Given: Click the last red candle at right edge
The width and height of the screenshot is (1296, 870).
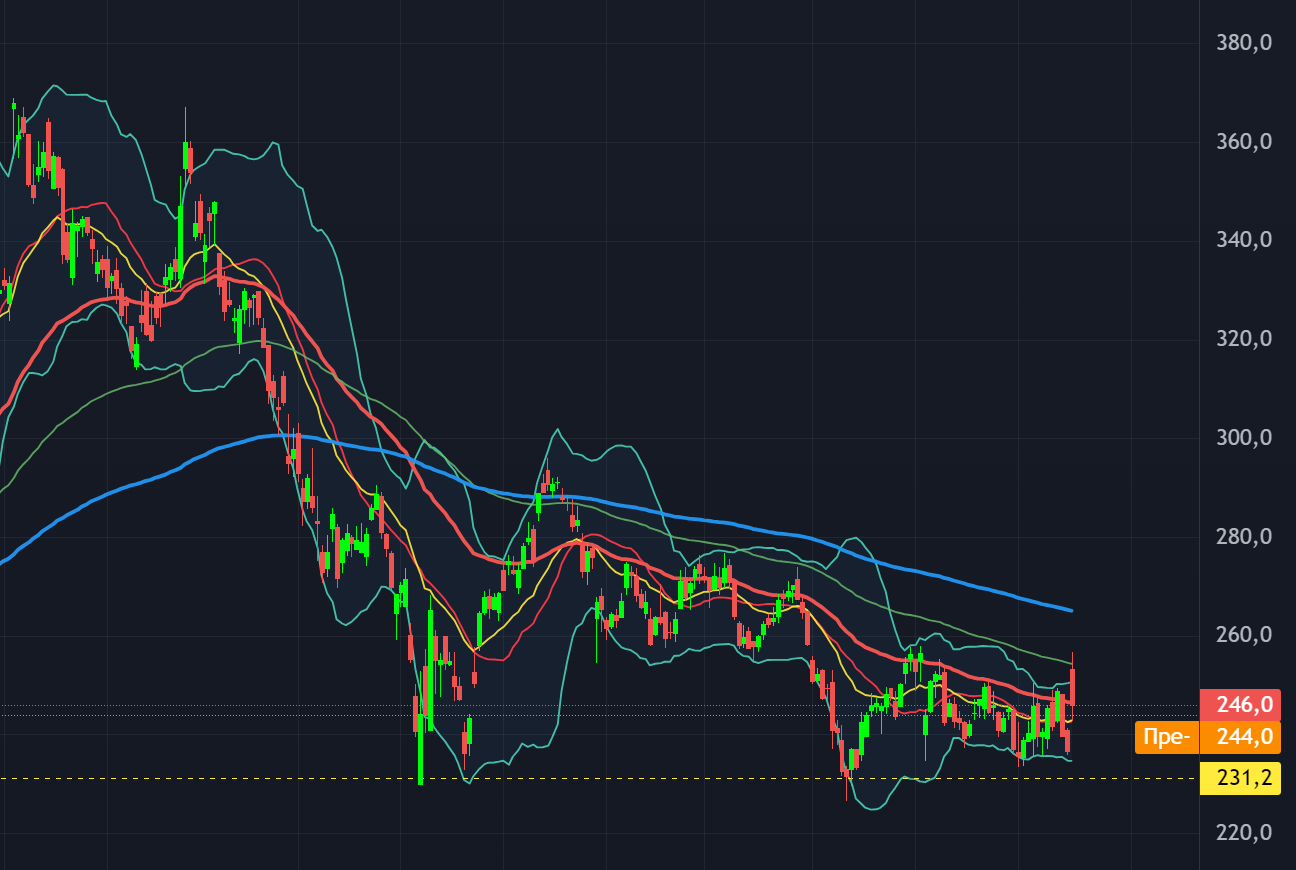Looking at the screenshot, I should coord(1072,685).
